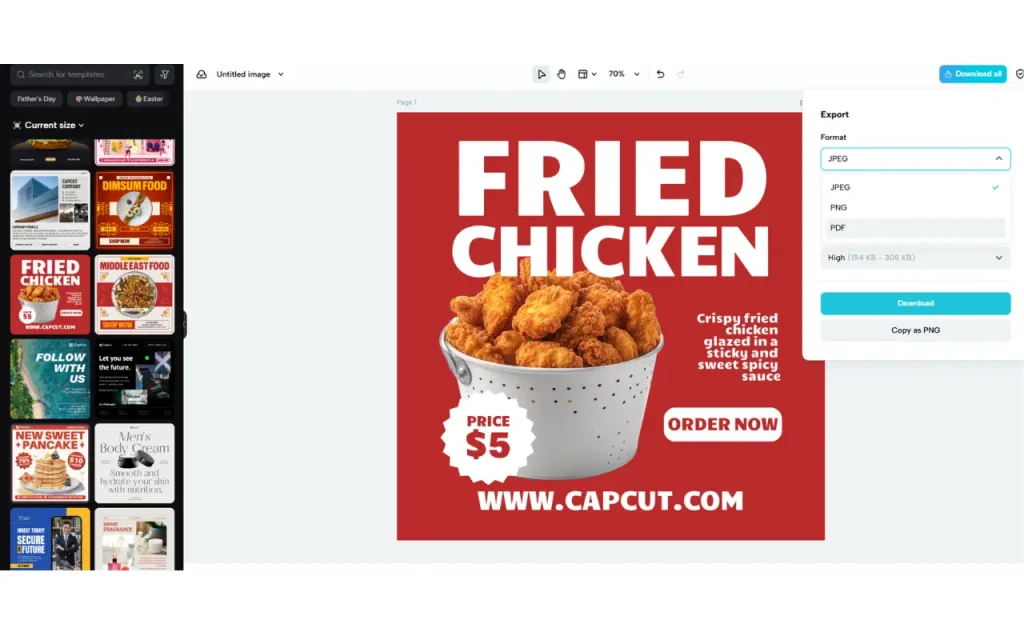Select the Wallpaper category tag
1024x640 pixels.
pyautogui.click(x=95, y=99)
